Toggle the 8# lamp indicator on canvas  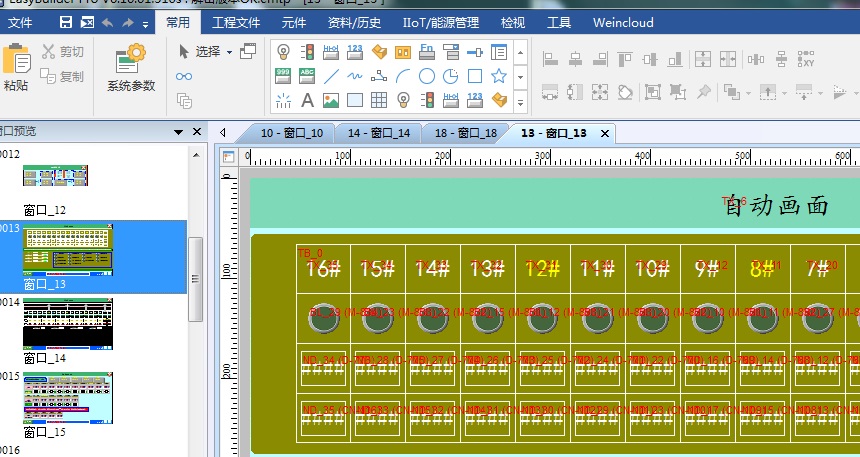point(762,316)
